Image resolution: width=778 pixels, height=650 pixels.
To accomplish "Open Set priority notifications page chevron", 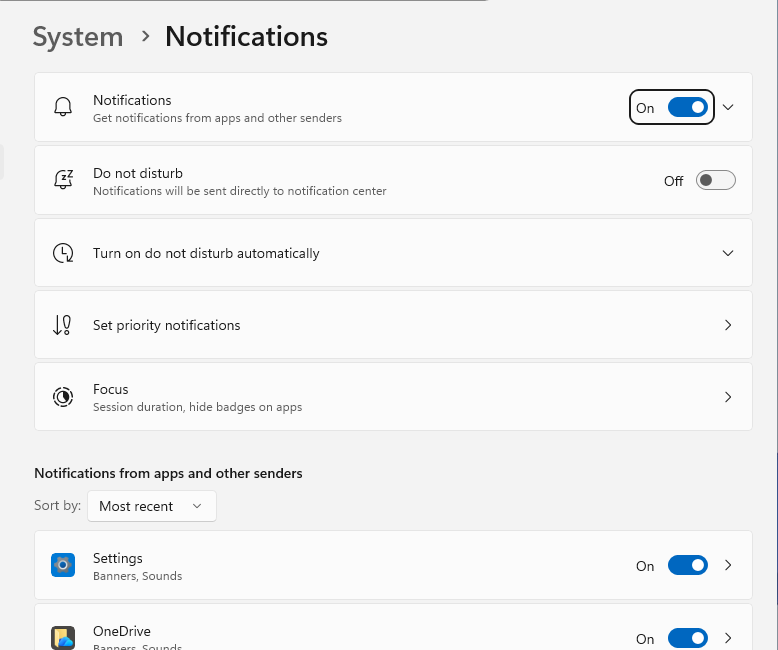I will coord(728,325).
